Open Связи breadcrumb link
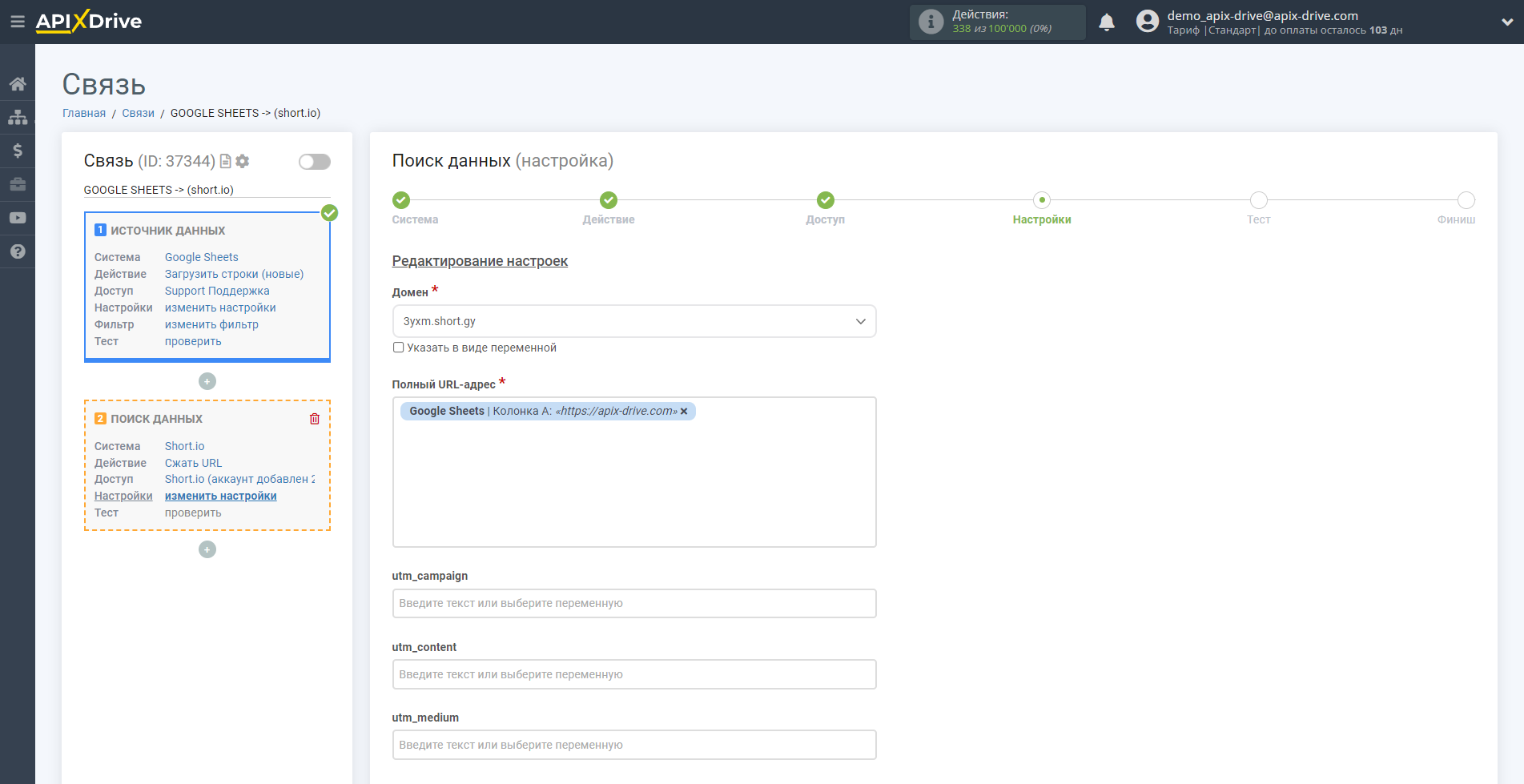 (x=138, y=113)
